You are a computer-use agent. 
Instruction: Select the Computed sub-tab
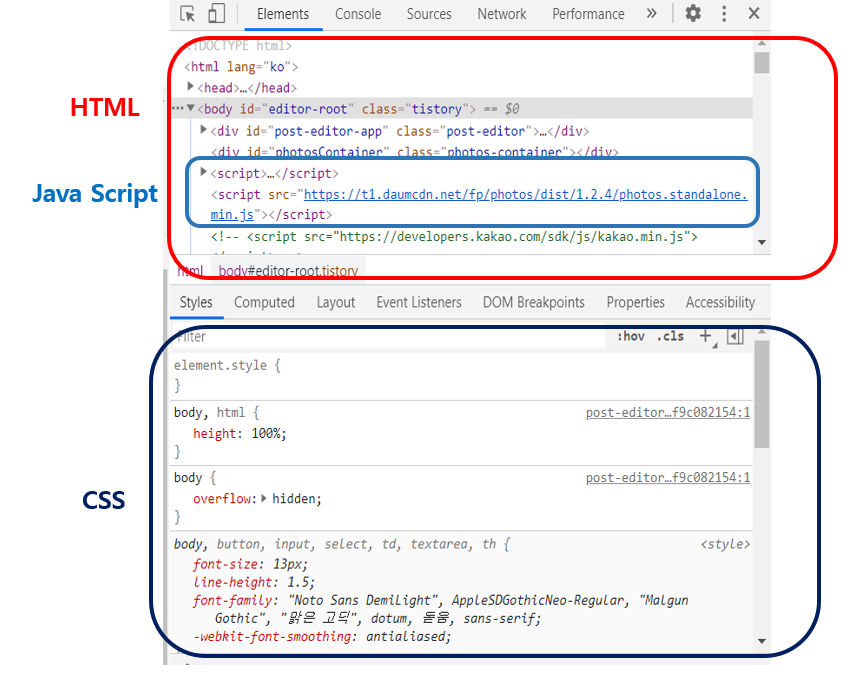(265, 302)
